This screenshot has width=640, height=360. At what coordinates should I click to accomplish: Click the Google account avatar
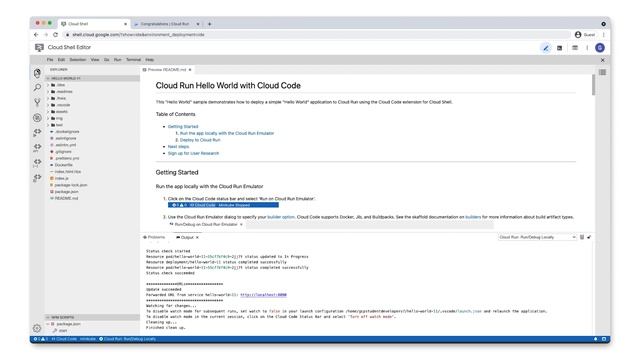click(x=600, y=48)
